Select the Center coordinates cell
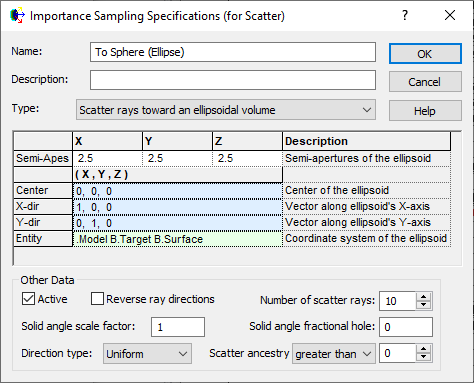 (177, 191)
